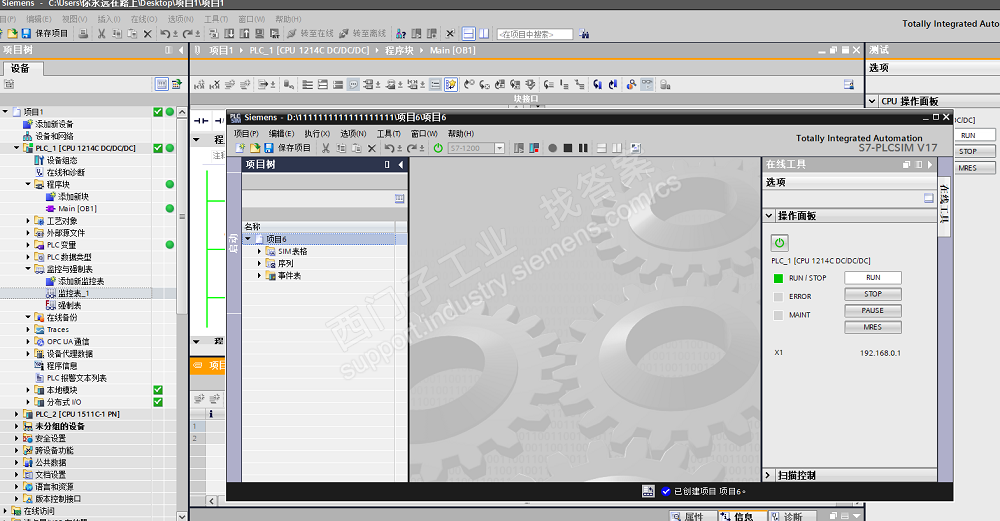Screen dimensions: 1000x521
Task: Click the PAUSE button in PLCSIM
Action: pos(872,311)
